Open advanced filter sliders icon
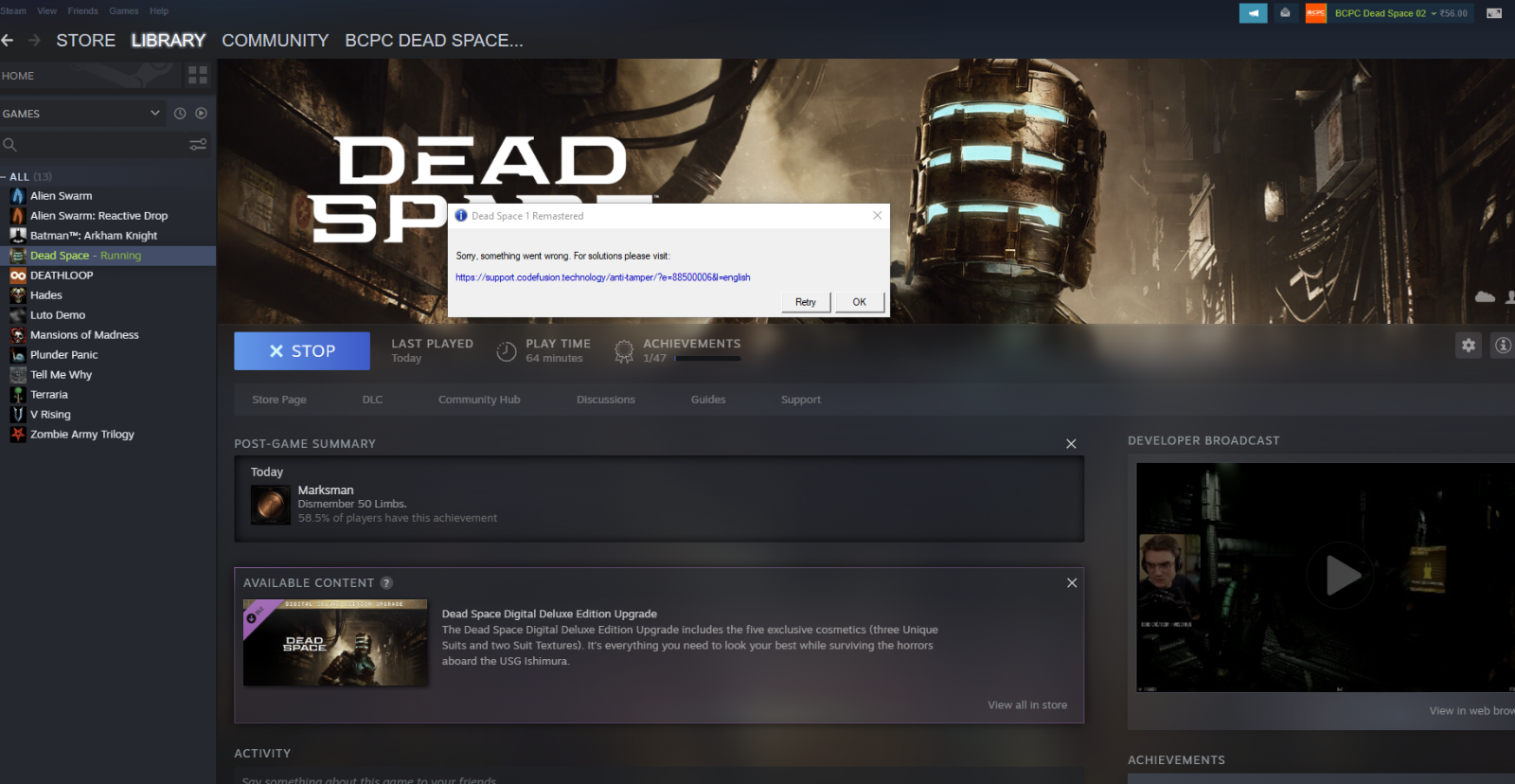Image resolution: width=1515 pixels, height=784 pixels. [x=198, y=145]
